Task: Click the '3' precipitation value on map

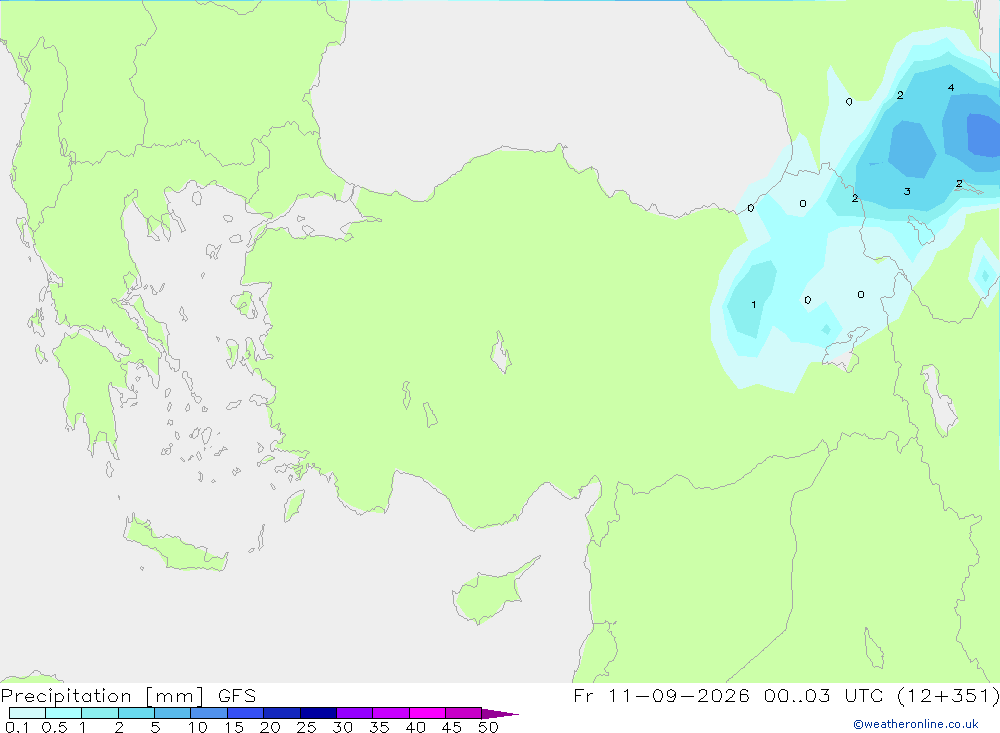Action: point(907,191)
